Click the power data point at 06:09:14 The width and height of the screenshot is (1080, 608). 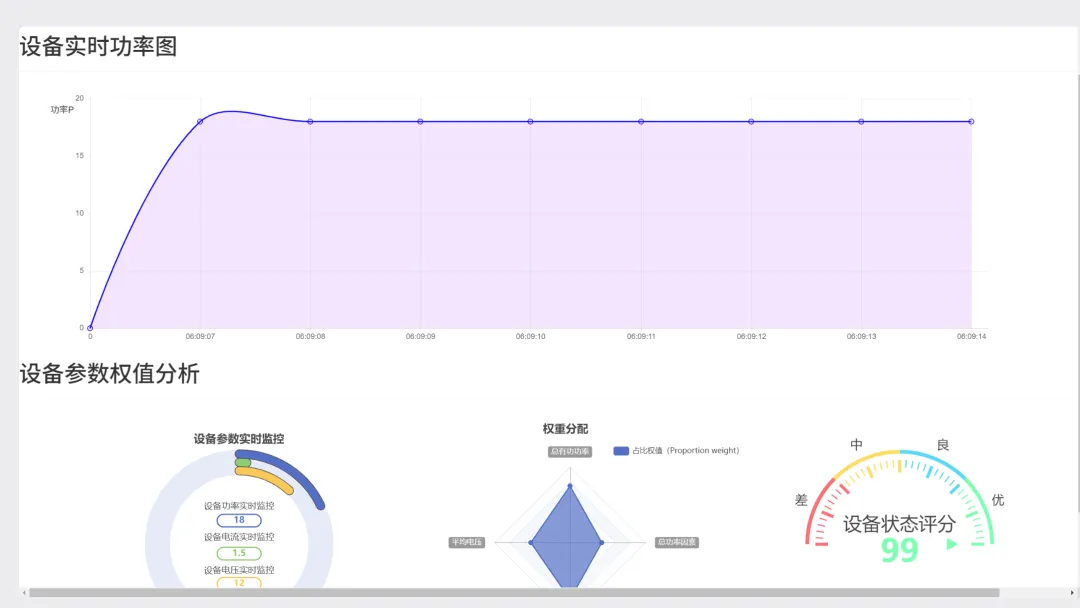pyautogui.click(x=971, y=121)
